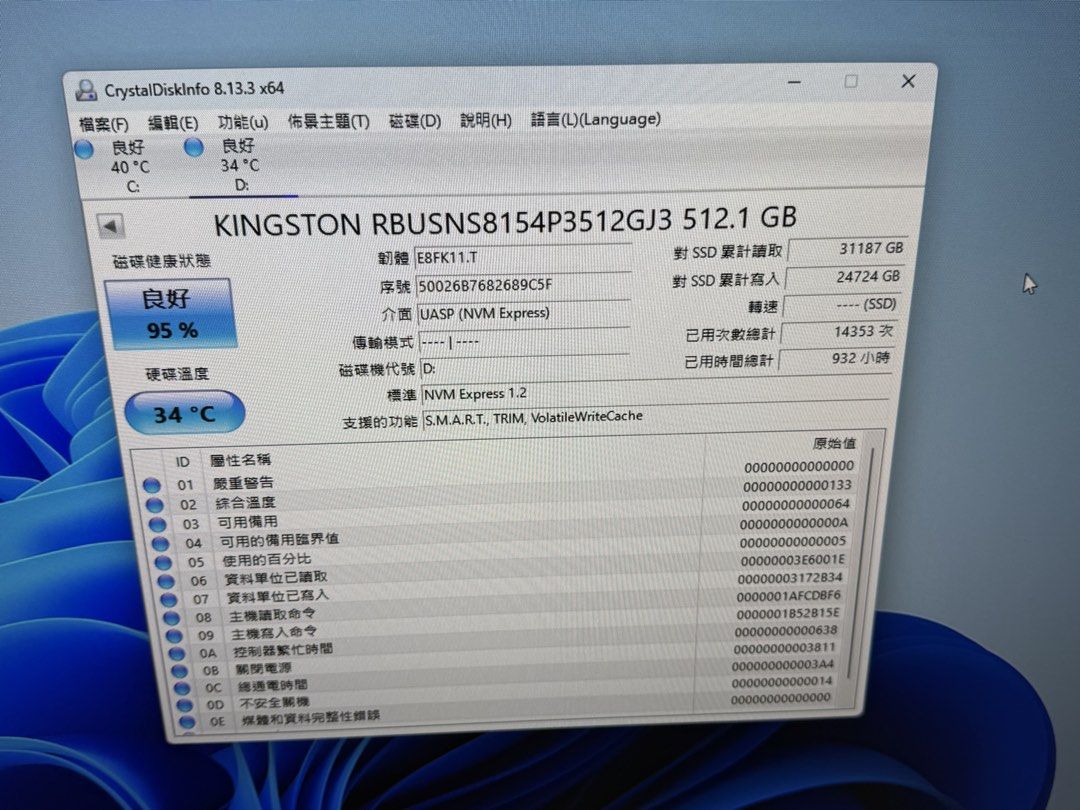
Task: Click the disk model title KINGSTON RBUSNS8154P3512GJ3
Action: [x=442, y=222]
